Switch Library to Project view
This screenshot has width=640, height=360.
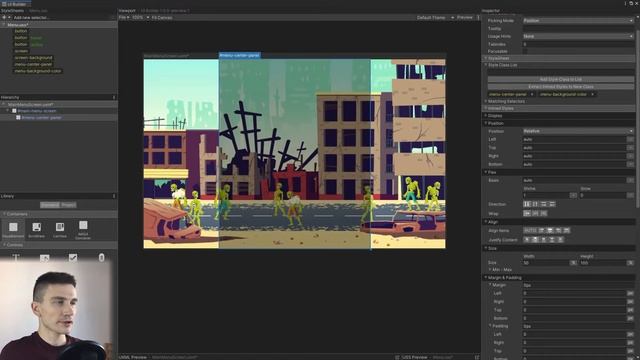point(68,205)
